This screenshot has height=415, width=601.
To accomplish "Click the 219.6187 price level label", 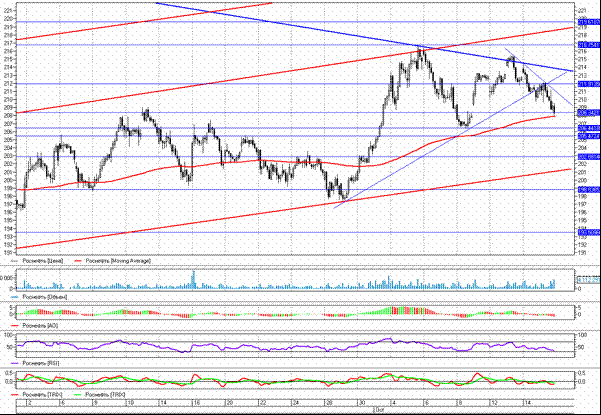I will [588, 21].
